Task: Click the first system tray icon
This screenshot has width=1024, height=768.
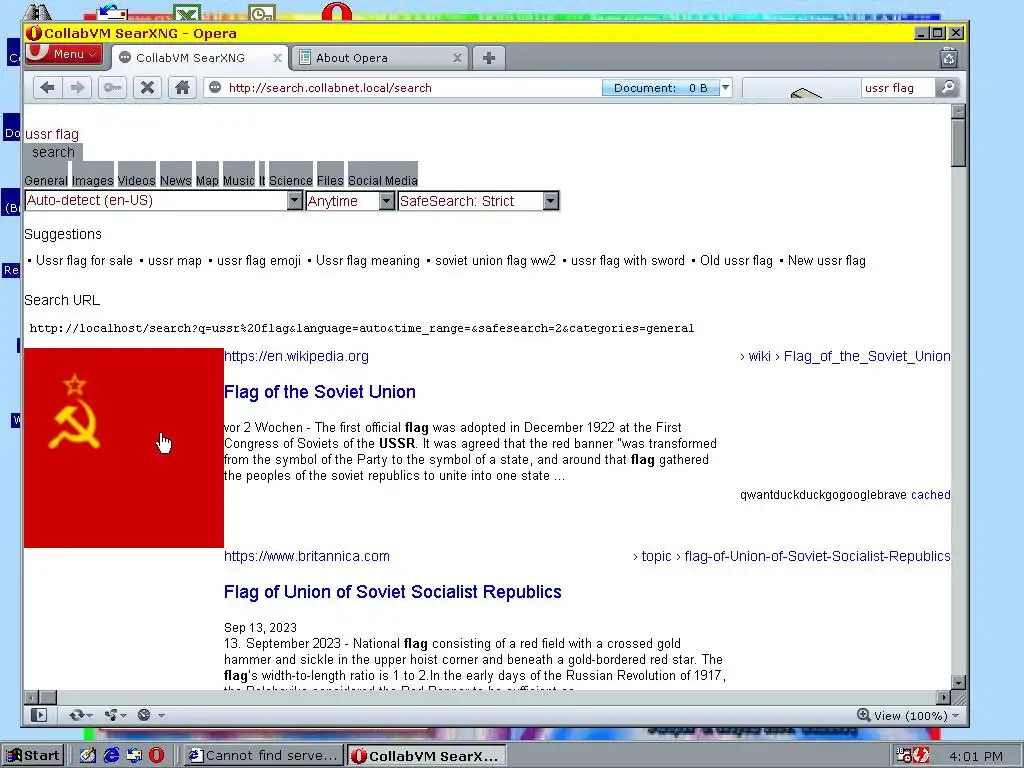Action: point(904,756)
